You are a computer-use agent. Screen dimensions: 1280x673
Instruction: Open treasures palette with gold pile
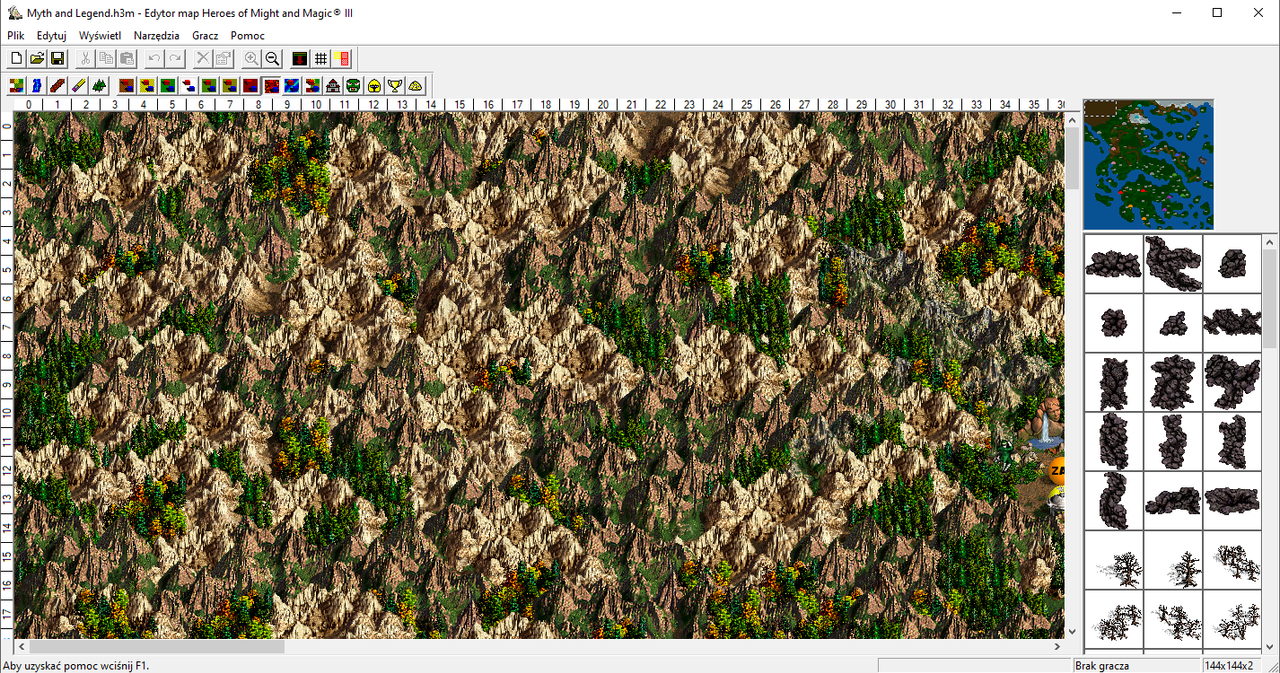pyautogui.click(x=415, y=86)
